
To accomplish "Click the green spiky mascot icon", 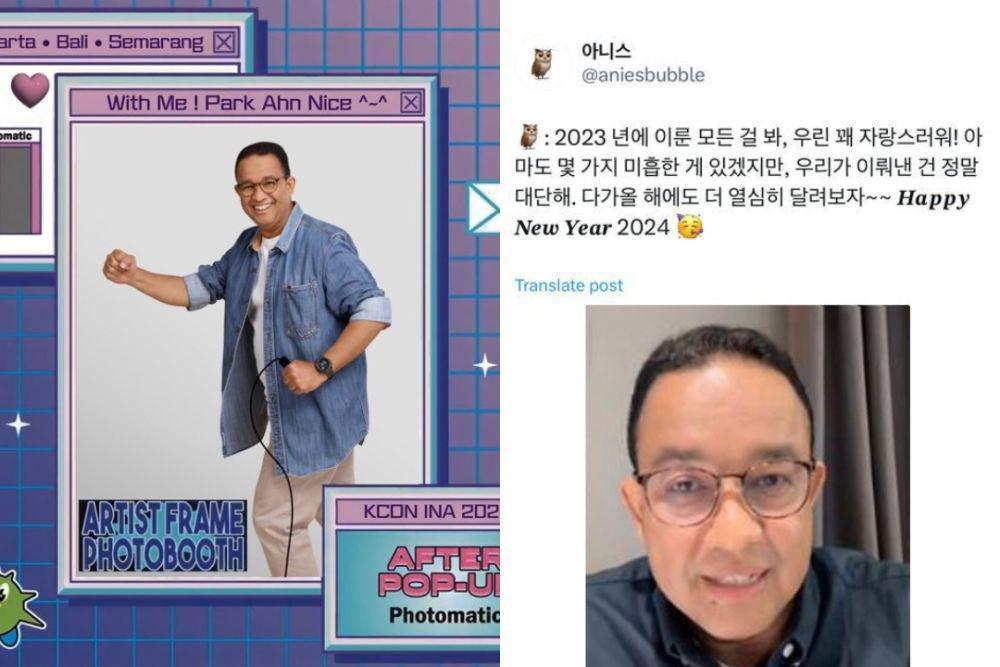I will coord(18,605).
